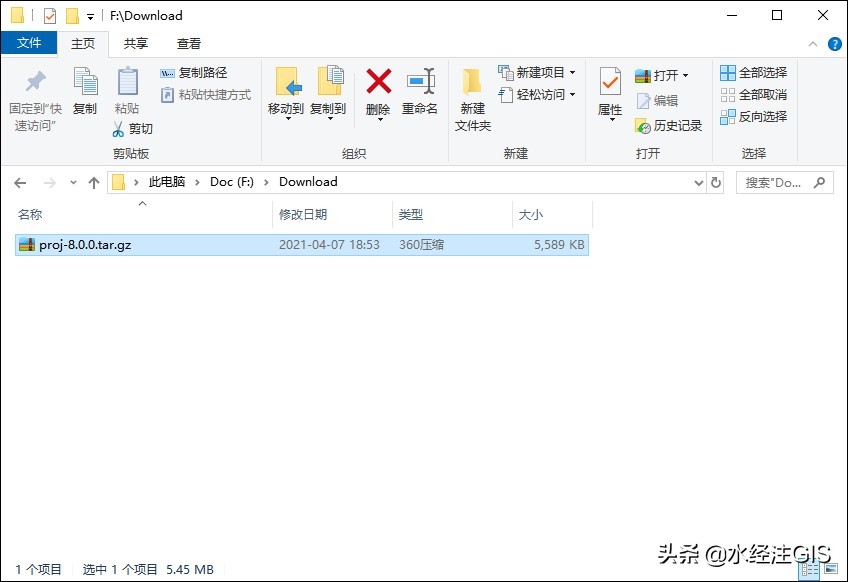The width and height of the screenshot is (848, 582).
Task: Click the Up one level arrow
Action: pyautogui.click(x=94, y=183)
